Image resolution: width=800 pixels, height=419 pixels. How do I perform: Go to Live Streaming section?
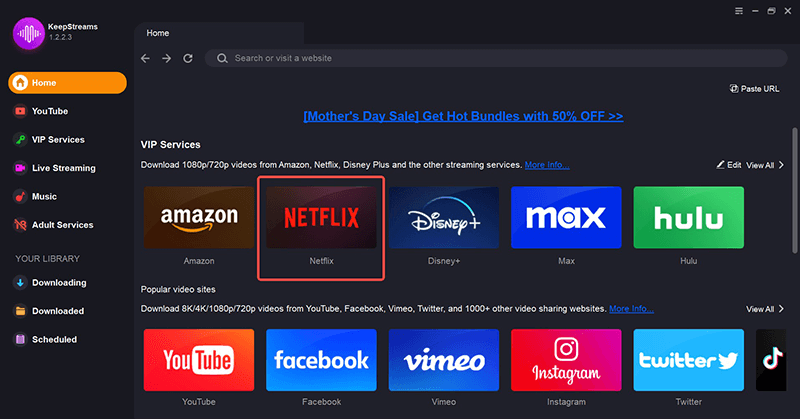(62, 168)
